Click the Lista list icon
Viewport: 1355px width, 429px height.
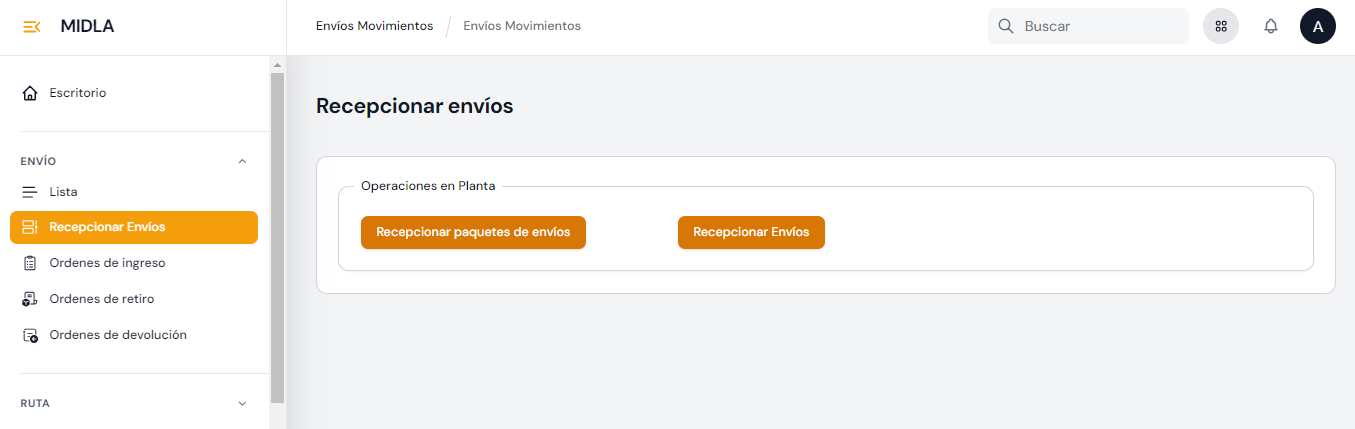tap(30, 192)
